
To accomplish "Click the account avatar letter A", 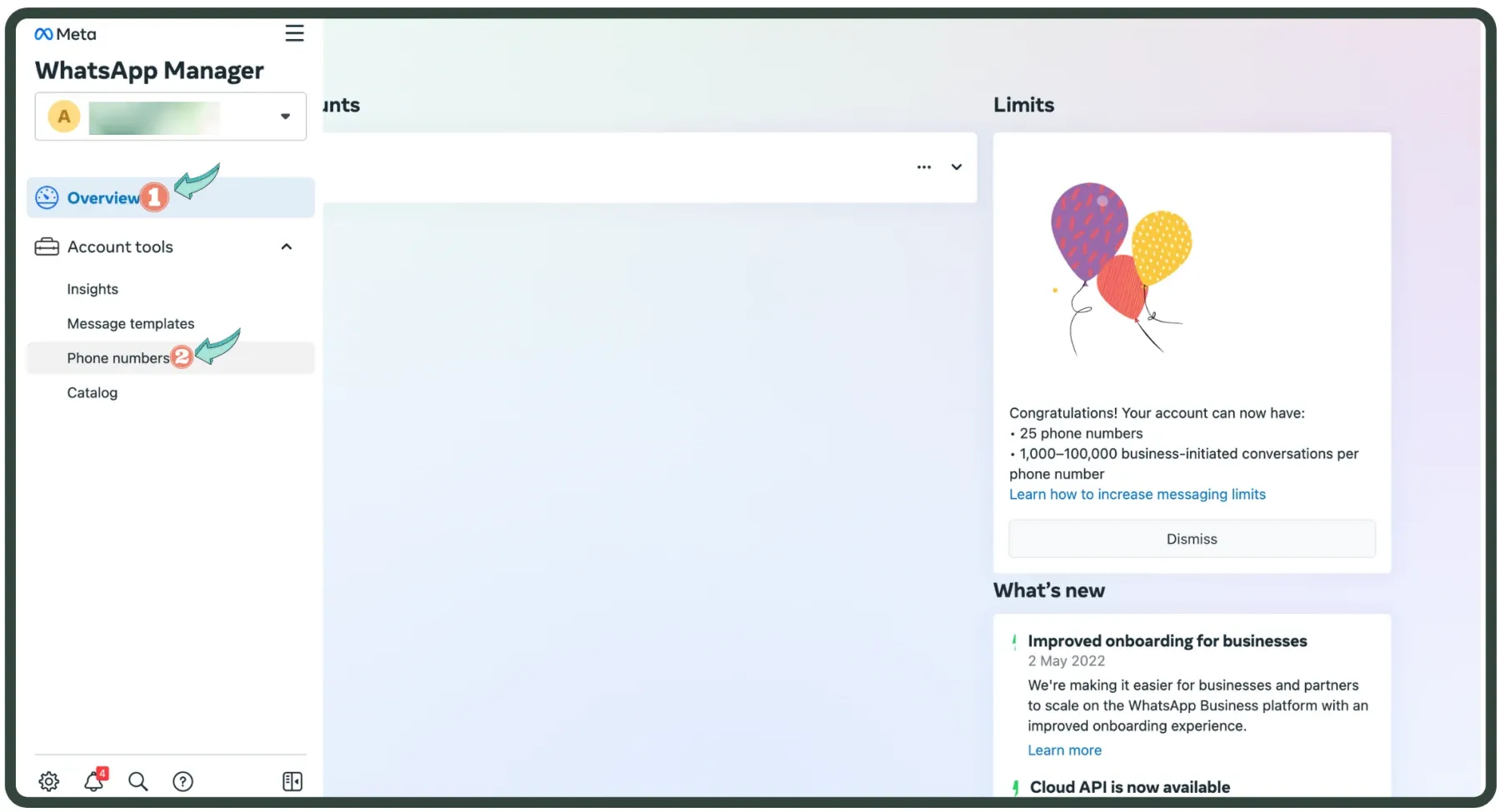I will pyautogui.click(x=64, y=117).
